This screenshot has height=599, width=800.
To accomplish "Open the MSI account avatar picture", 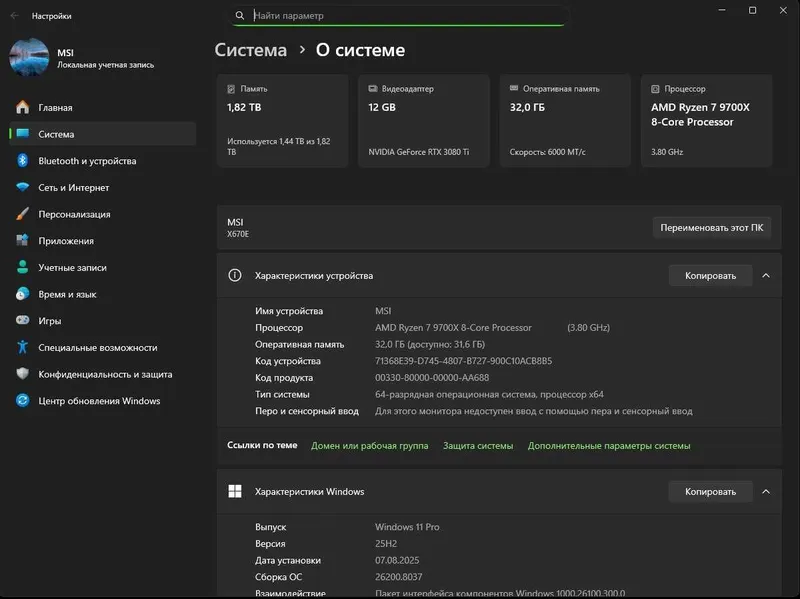I will click(29, 57).
